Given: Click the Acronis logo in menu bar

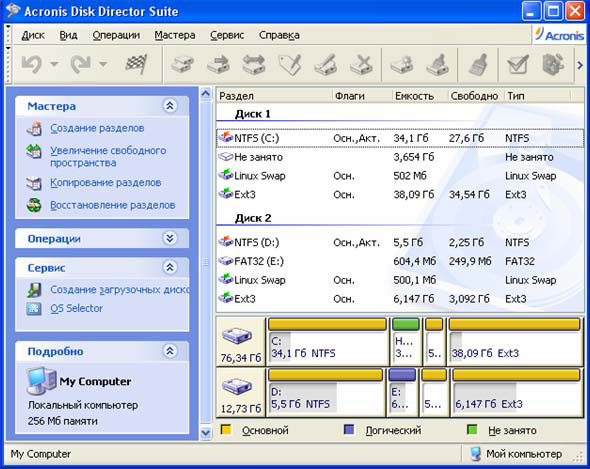Looking at the screenshot, I should pos(559,35).
